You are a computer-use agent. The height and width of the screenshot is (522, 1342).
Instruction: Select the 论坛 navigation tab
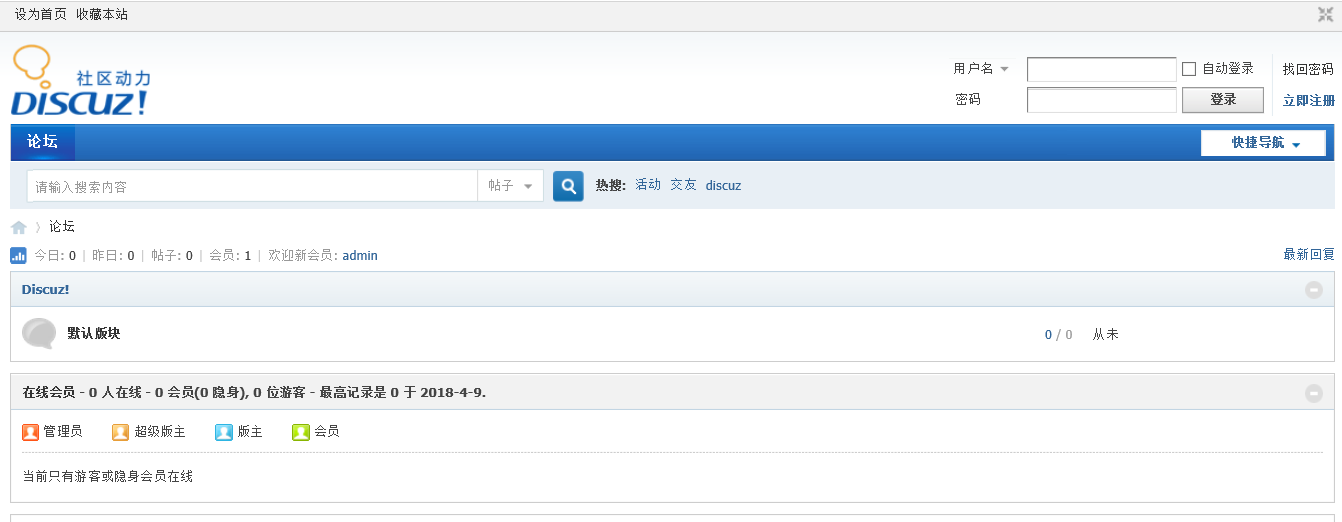point(42,142)
